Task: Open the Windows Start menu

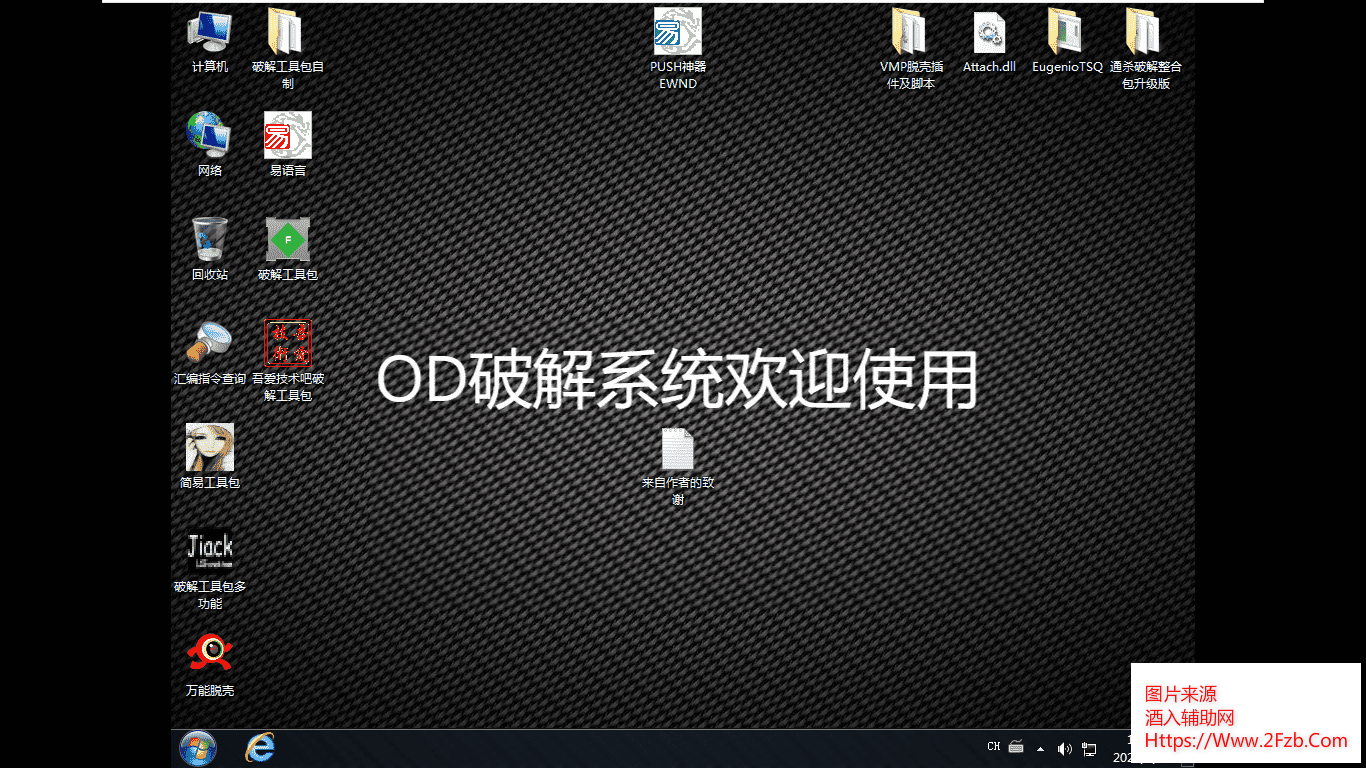Action: 196,747
